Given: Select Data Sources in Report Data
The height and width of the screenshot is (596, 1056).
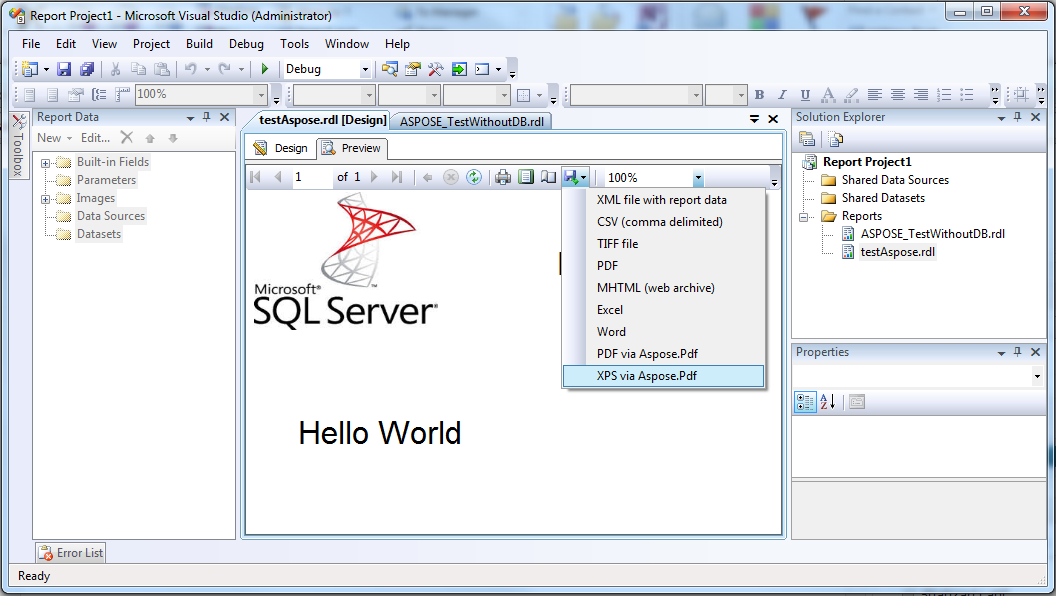Looking at the screenshot, I should click(110, 216).
